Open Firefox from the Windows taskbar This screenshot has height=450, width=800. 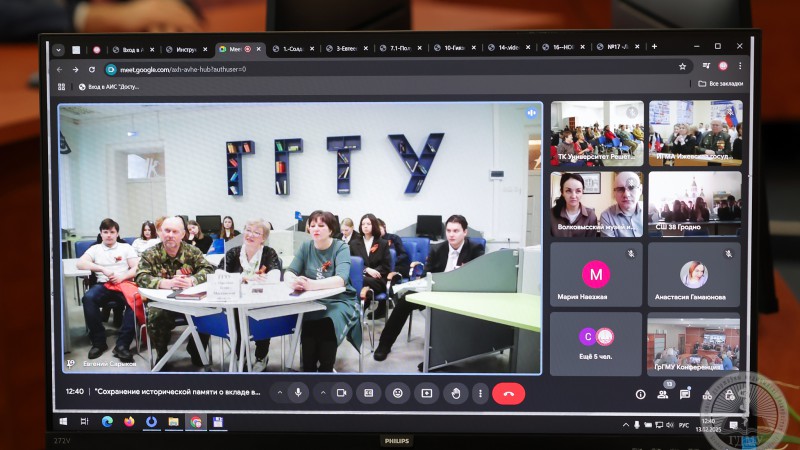click(x=129, y=422)
